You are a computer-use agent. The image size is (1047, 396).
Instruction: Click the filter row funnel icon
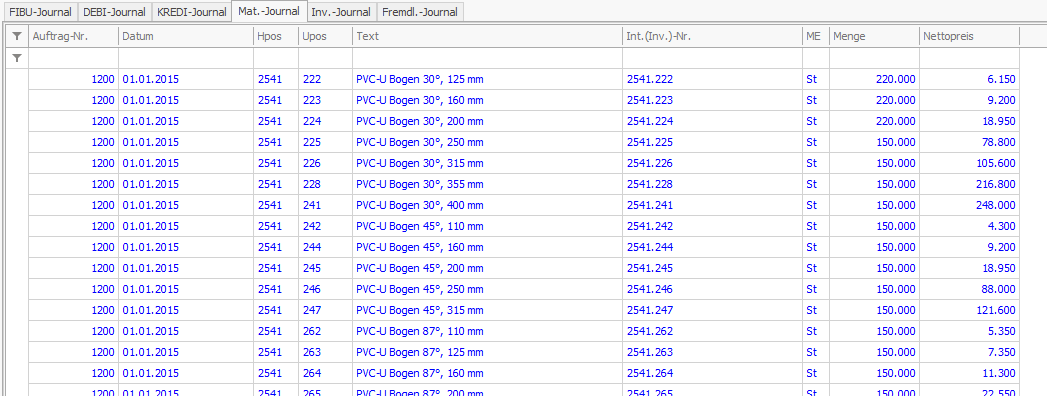tap(17, 59)
